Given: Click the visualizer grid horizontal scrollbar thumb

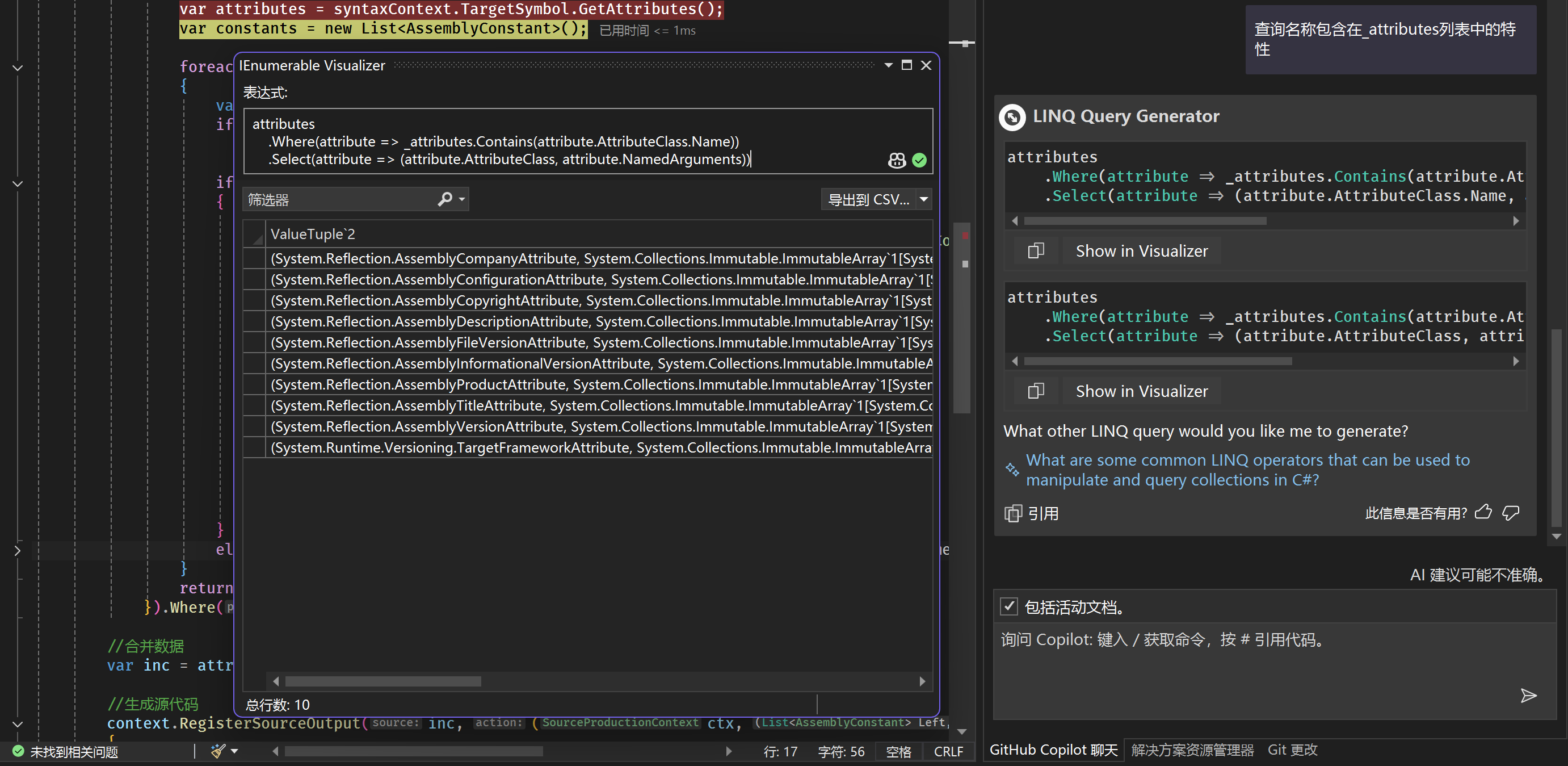Looking at the screenshot, I should [384, 681].
